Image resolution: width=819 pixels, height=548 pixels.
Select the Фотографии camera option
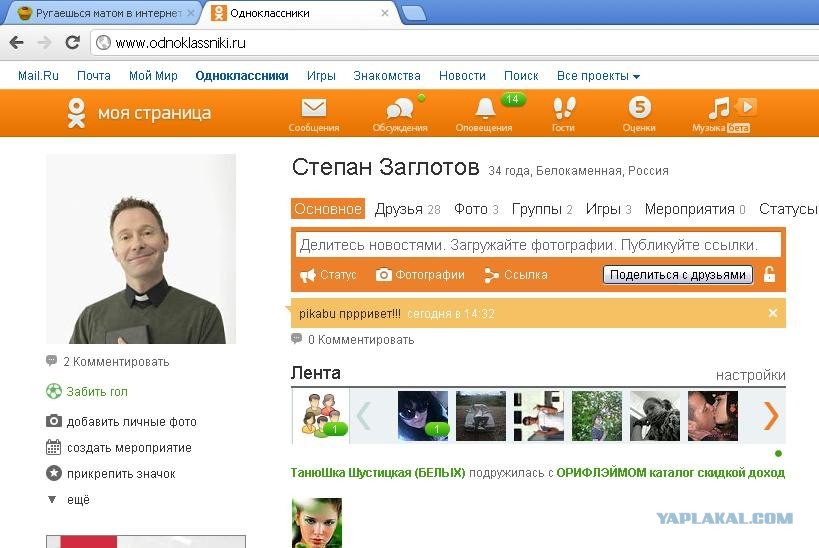[420, 275]
